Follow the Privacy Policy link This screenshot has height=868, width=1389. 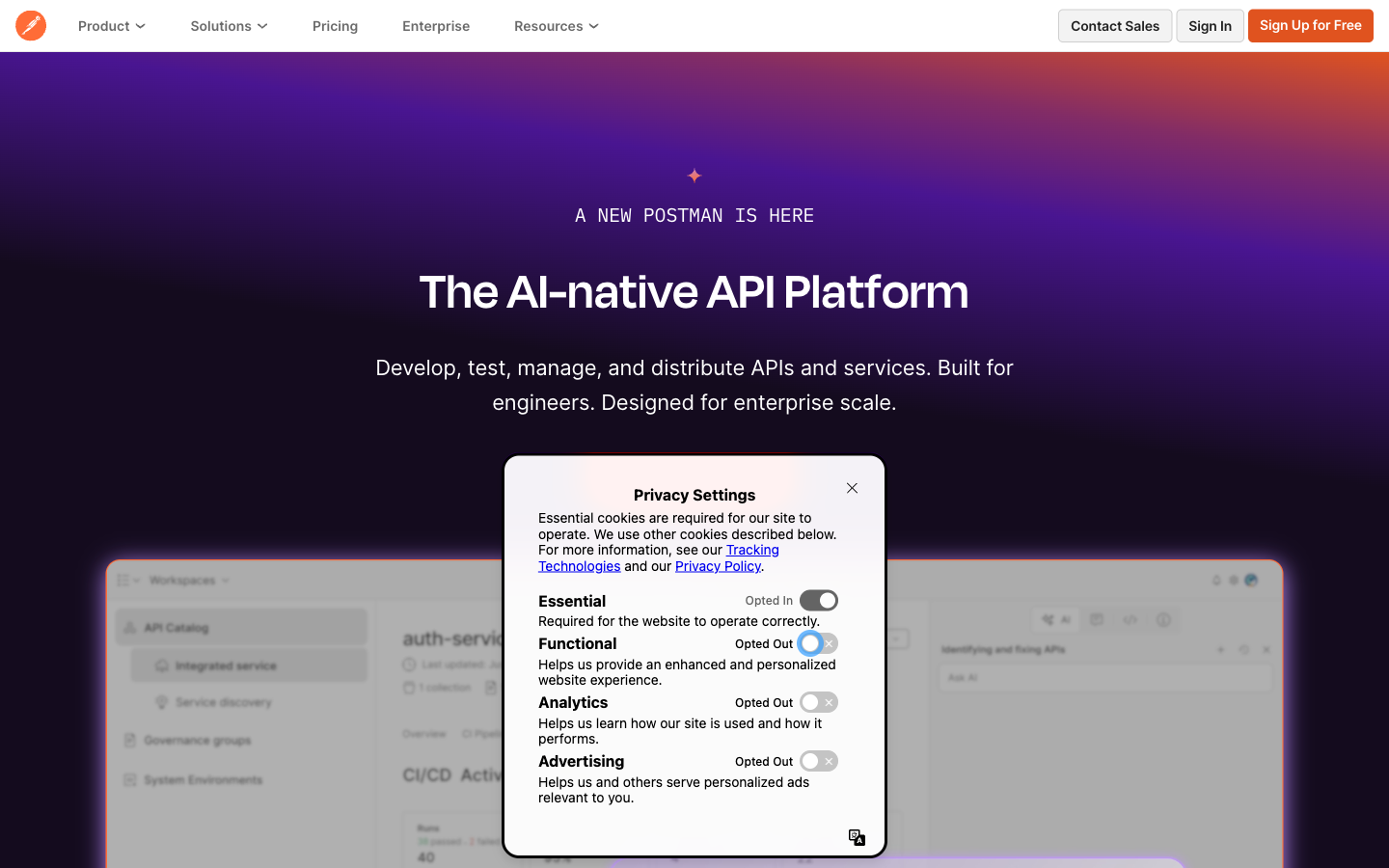point(718,566)
